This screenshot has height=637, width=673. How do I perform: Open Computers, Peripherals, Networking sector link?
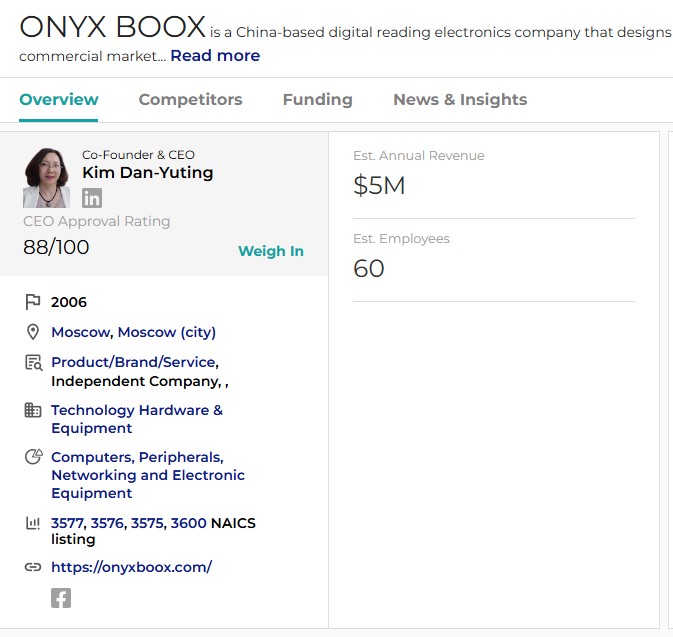[x=148, y=475]
